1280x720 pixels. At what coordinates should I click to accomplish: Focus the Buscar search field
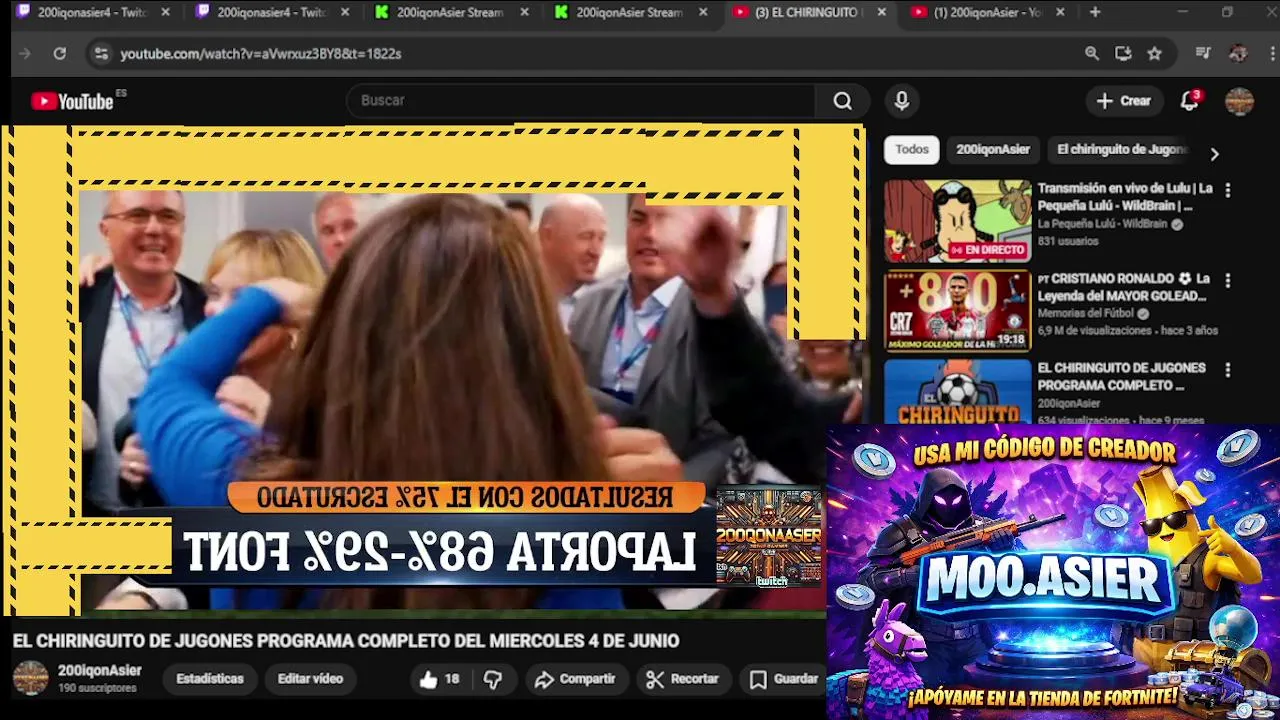pos(583,101)
